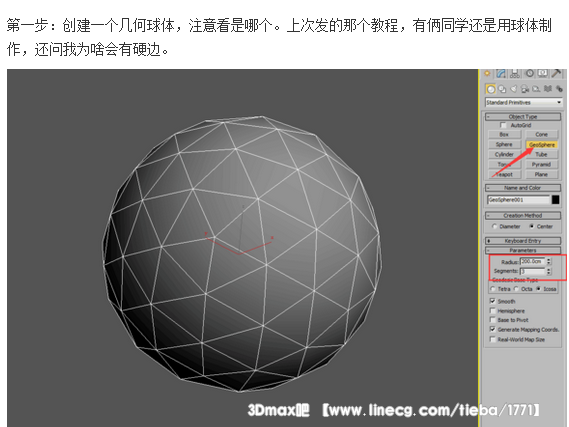The height and width of the screenshot is (427, 569).
Task: Click the Box primitive button
Action: [504, 135]
